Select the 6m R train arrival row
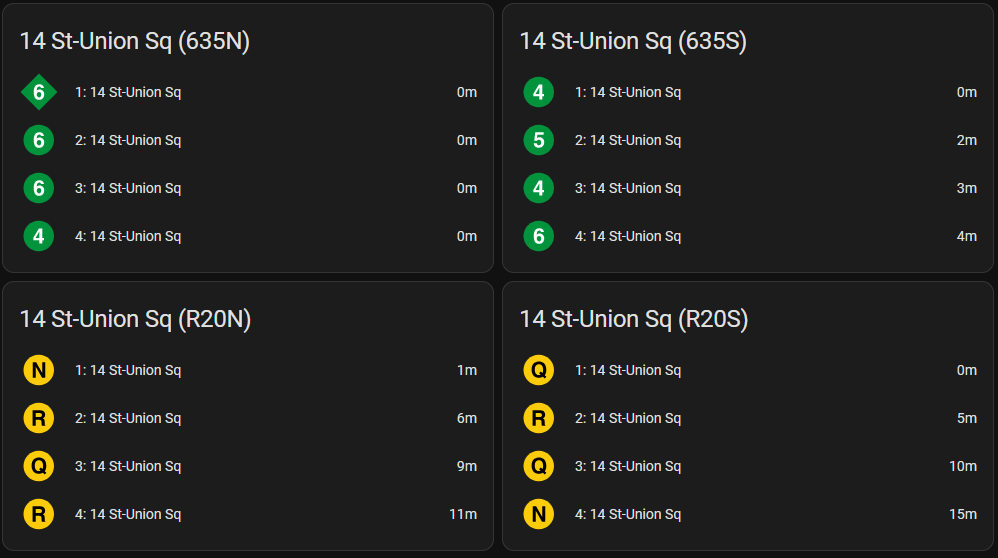 point(248,418)
